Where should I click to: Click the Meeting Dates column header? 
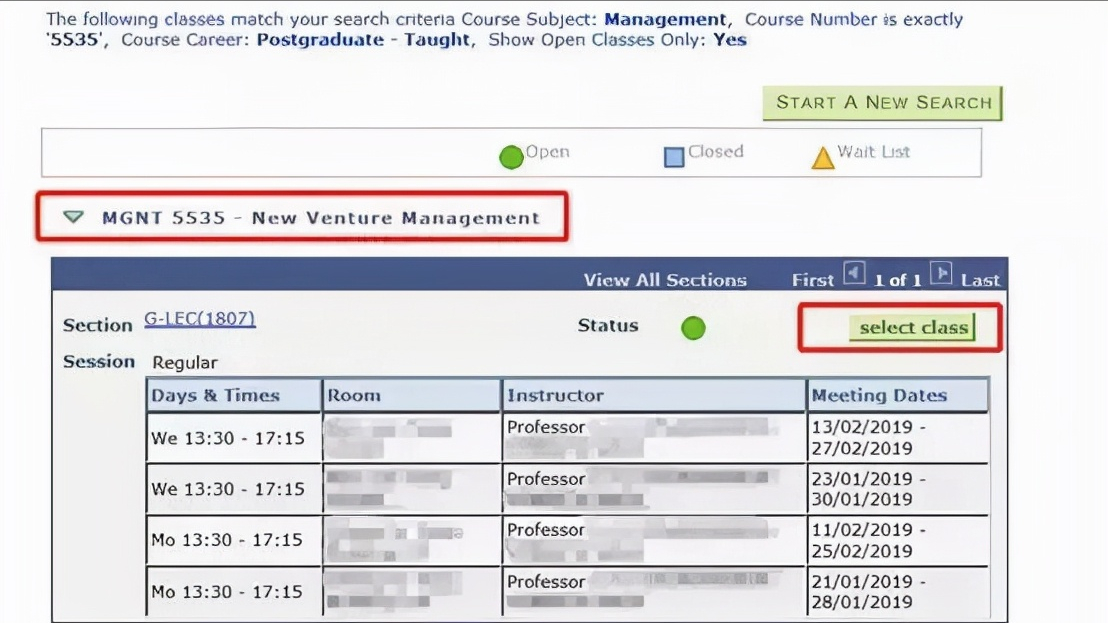click(x=897, y=396)
